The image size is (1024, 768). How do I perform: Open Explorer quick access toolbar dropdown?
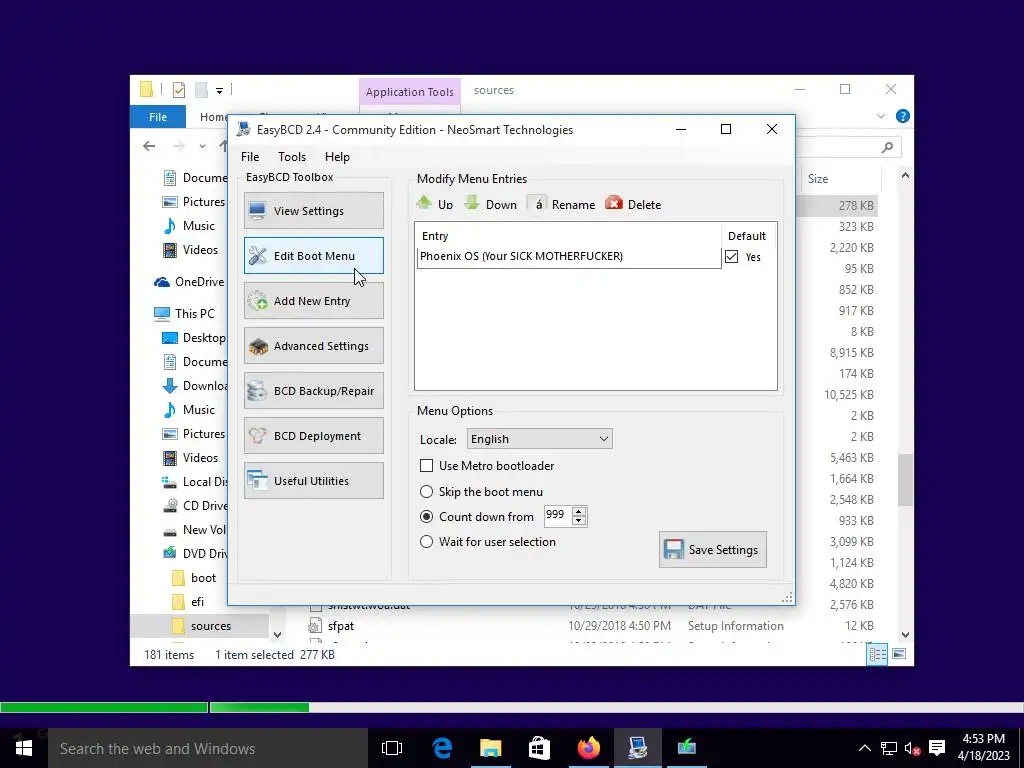(x=219, y=90)
